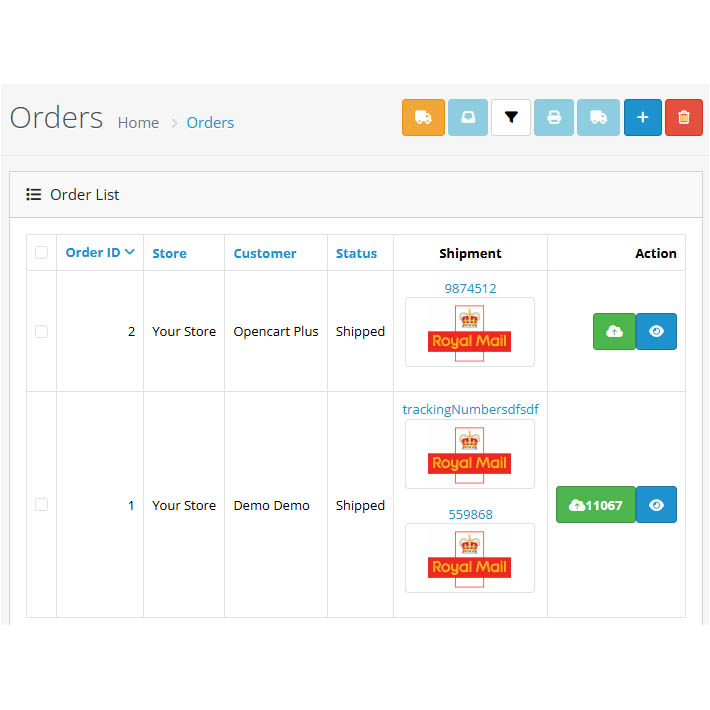
Task: Select the checkbox for order 1
Action: coord(41,504)
